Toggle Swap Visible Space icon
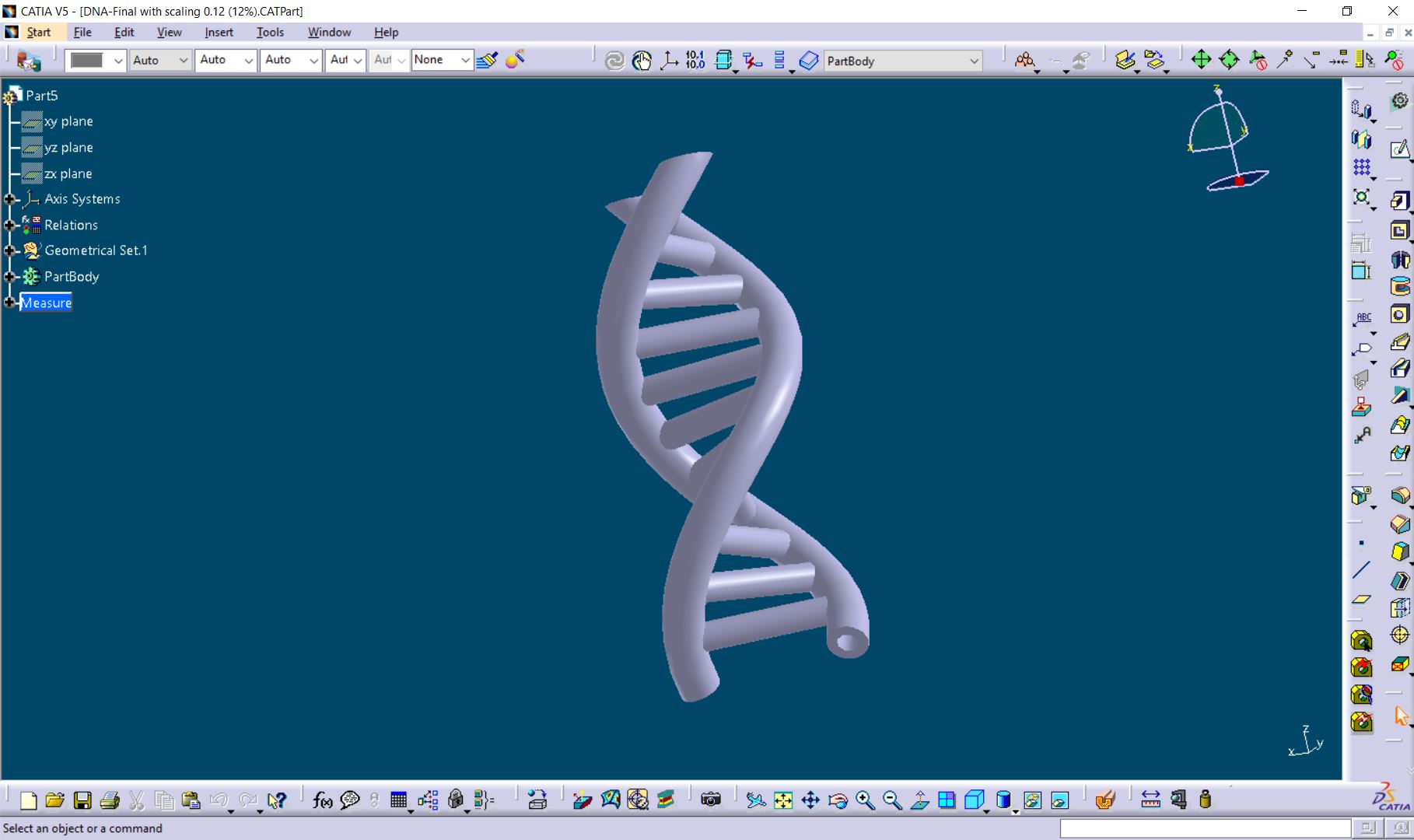Screen dimensions: 1414x840 1059,800
